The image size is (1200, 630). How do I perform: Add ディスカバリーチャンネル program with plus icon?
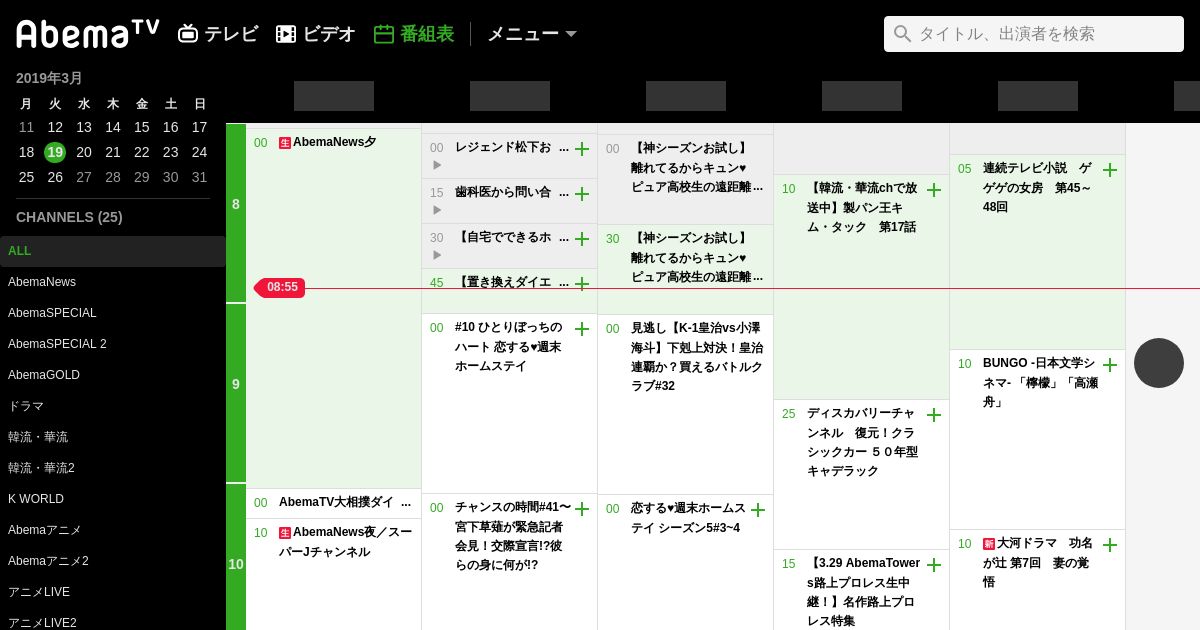click(934, 415)
